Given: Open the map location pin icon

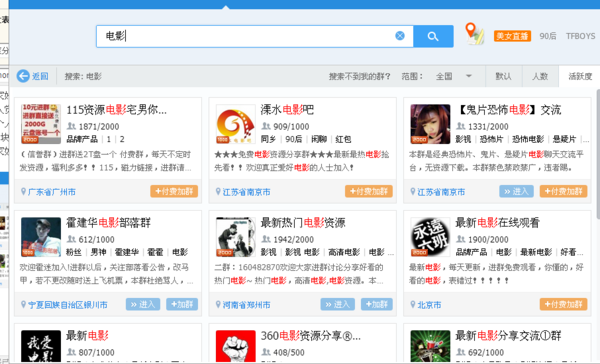Looking at the screenshot, I should click(474, 34).
